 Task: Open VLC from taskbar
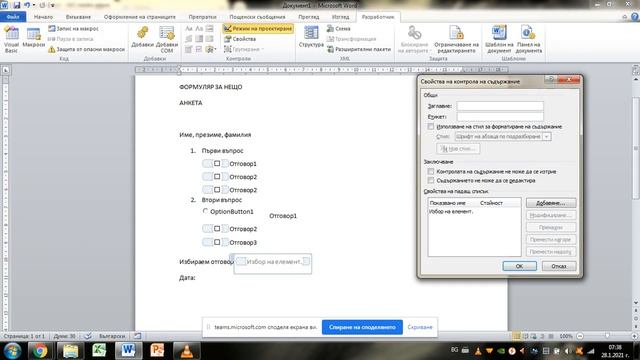(187, 351)
